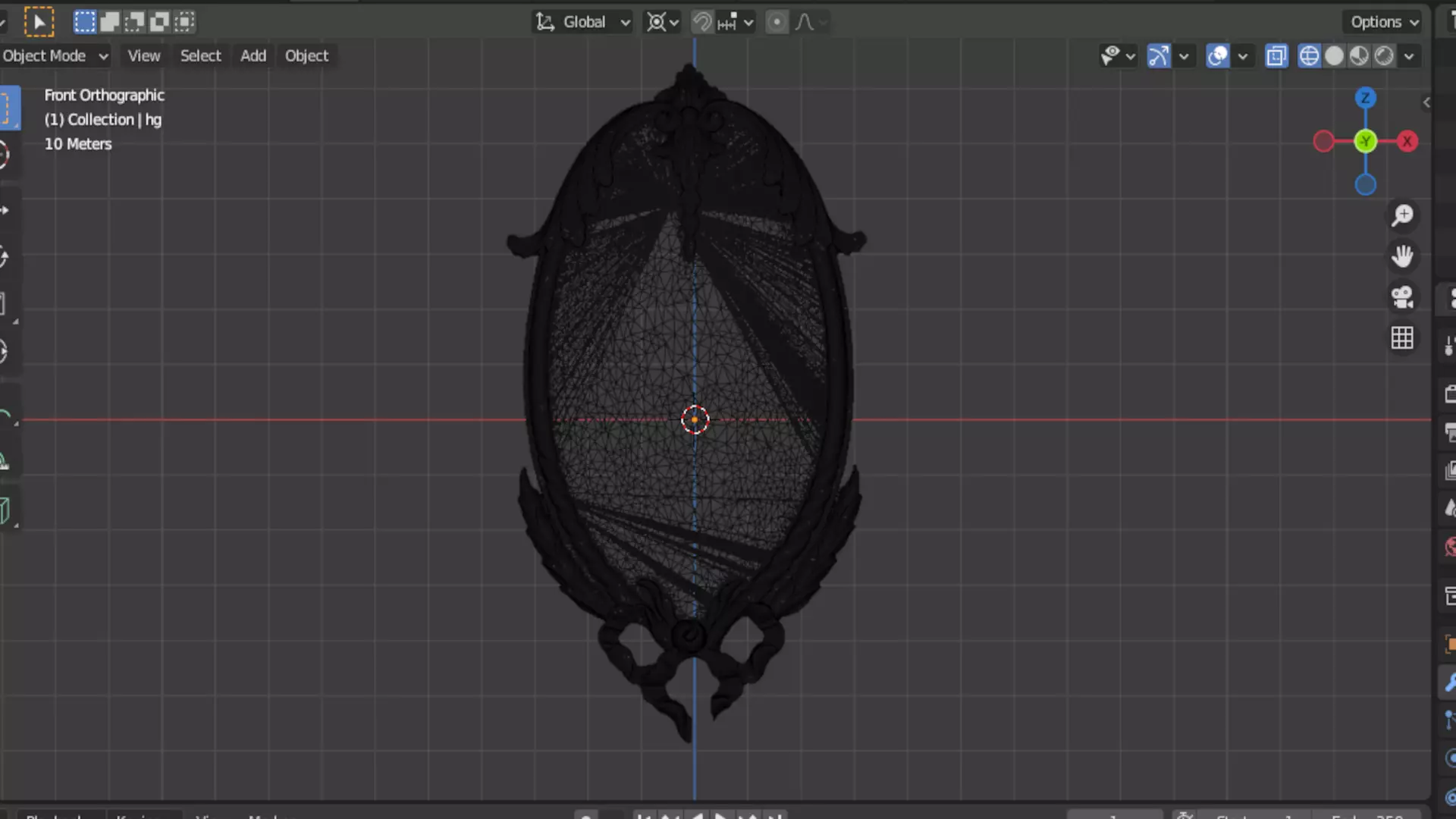
Task: Open the Add menu
Action: 253,56
